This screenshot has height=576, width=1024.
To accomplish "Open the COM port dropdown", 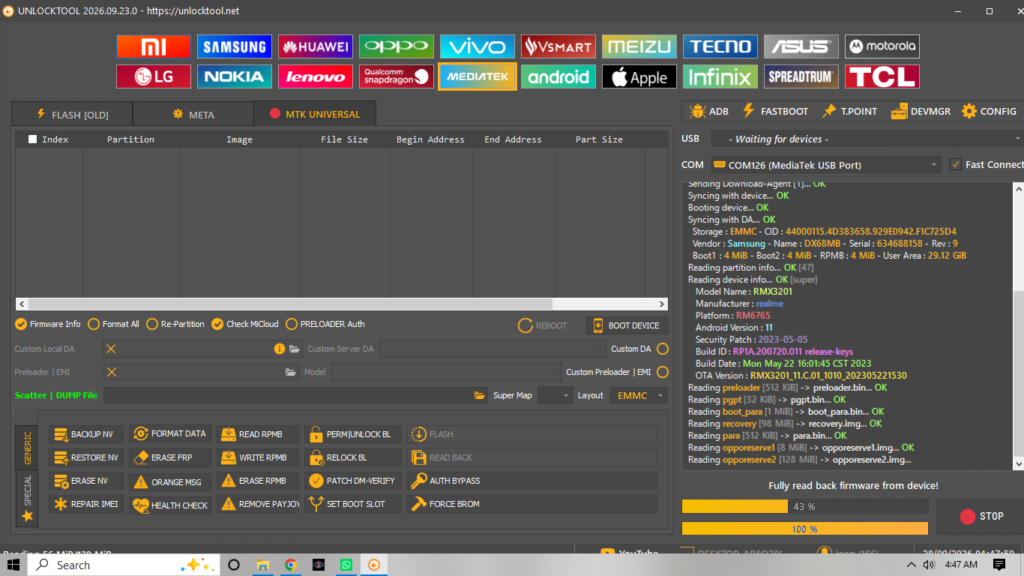I will point(827,165).
